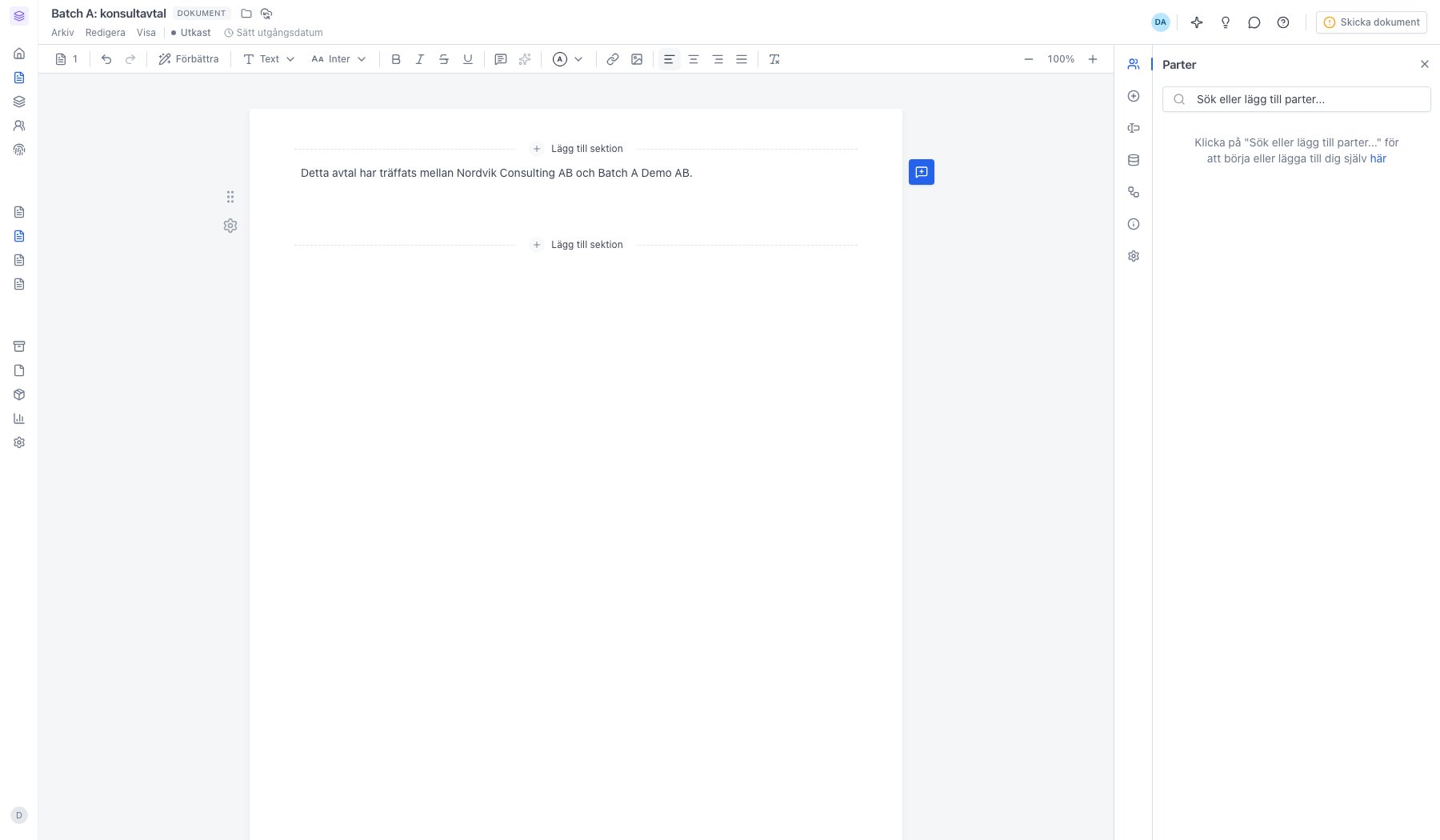Open the info icon in right rail
Image resolution: width=1440 pixels, height=840 pixels.
[x=1134, y=224]
